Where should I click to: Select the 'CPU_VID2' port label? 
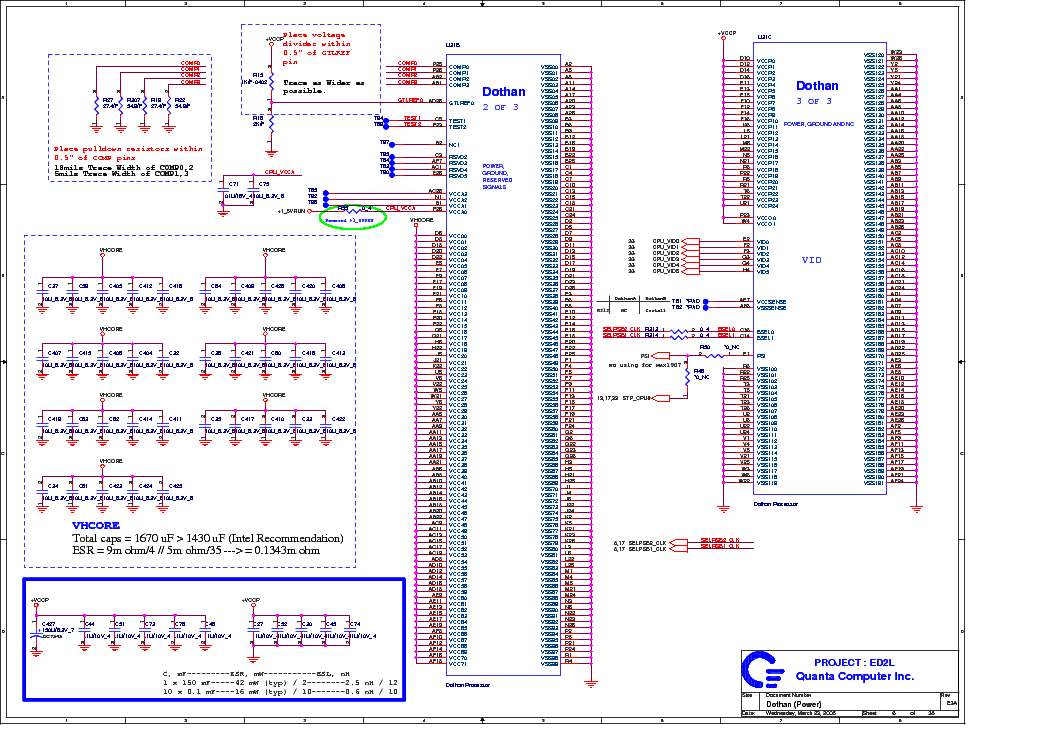click(x=666, y=253)
